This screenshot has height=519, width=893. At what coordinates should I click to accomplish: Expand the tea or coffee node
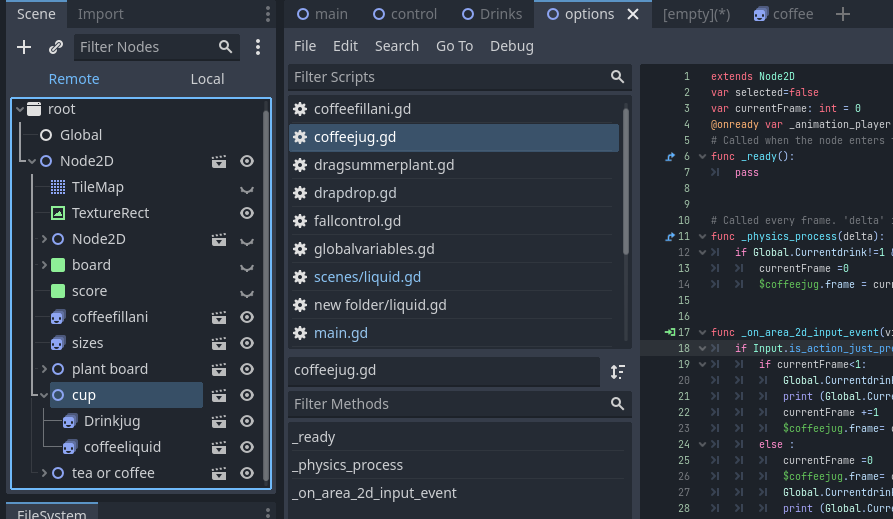click(x=44, y=473)
